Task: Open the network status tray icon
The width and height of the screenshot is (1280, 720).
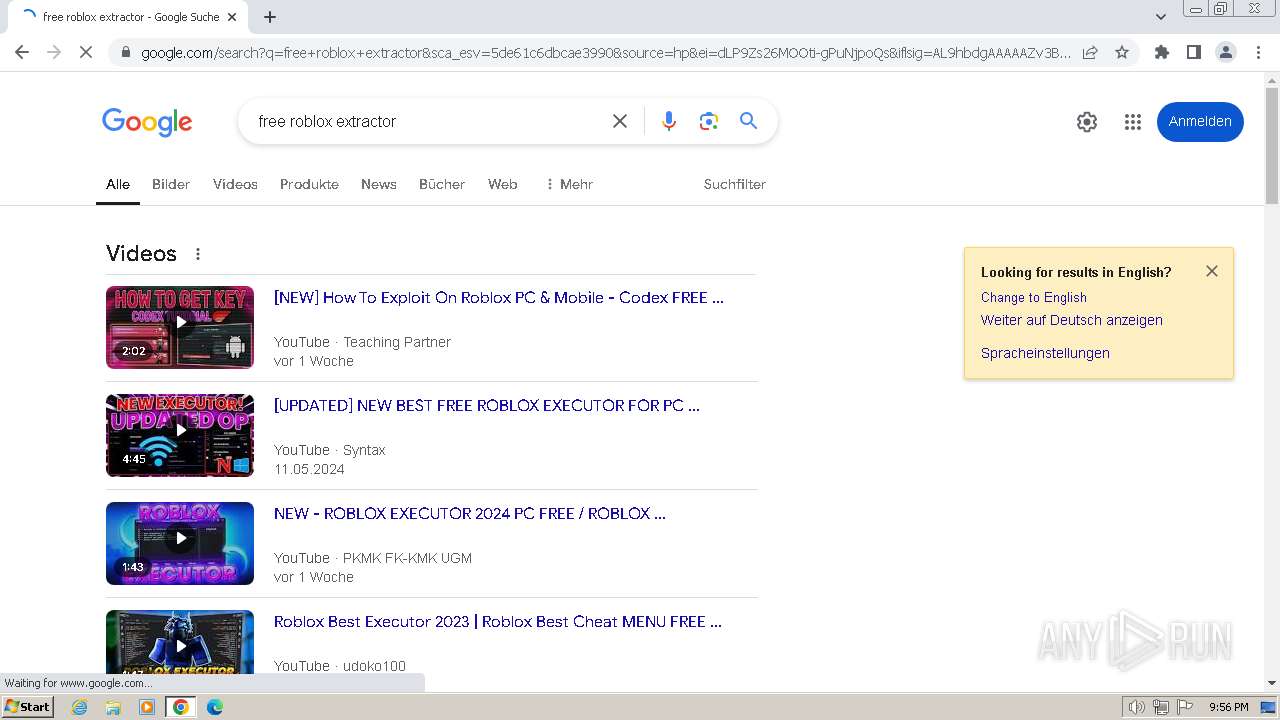Action: coord(1161,707)
